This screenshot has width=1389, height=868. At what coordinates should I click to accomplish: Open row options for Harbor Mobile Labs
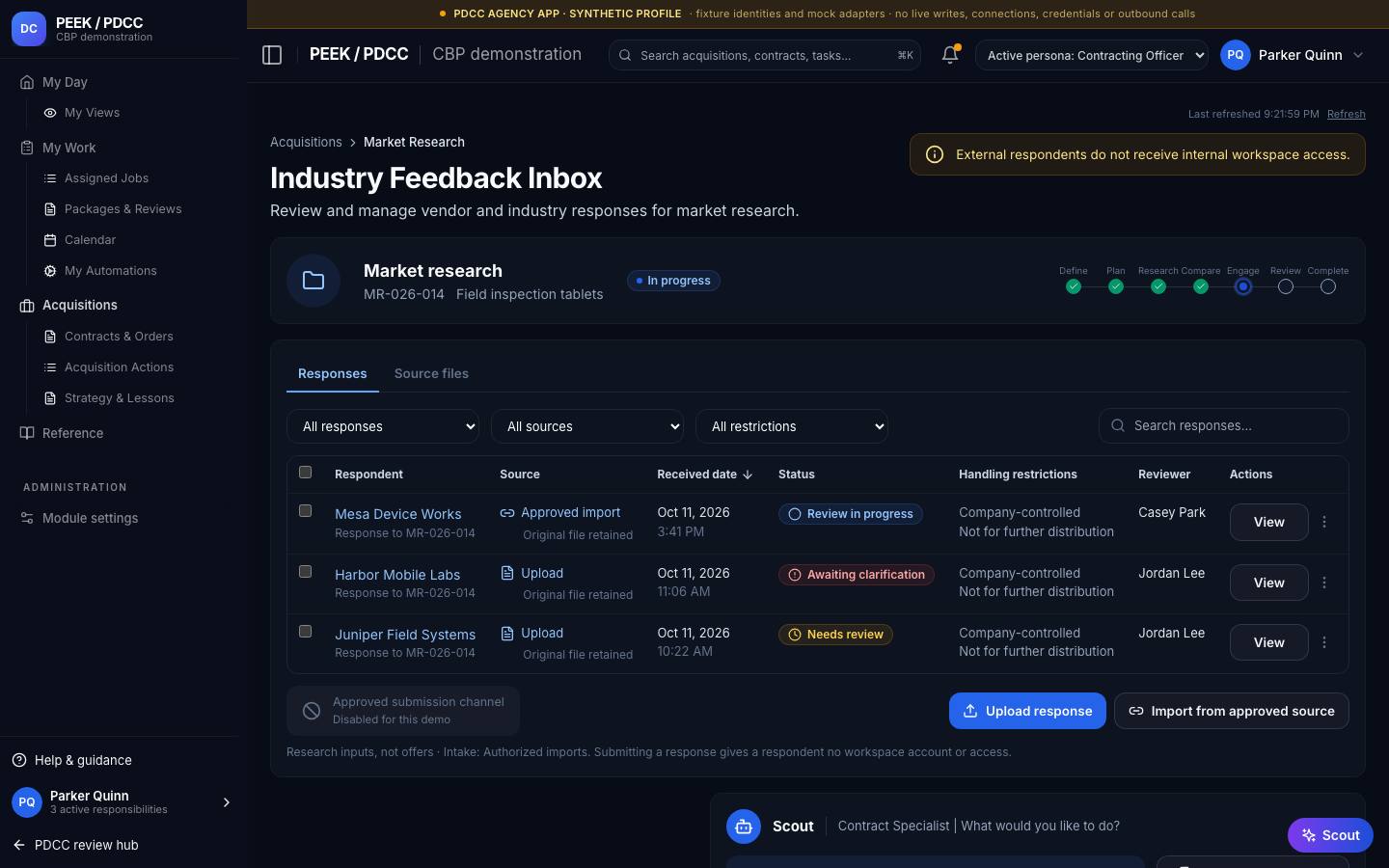[1324, 583]
